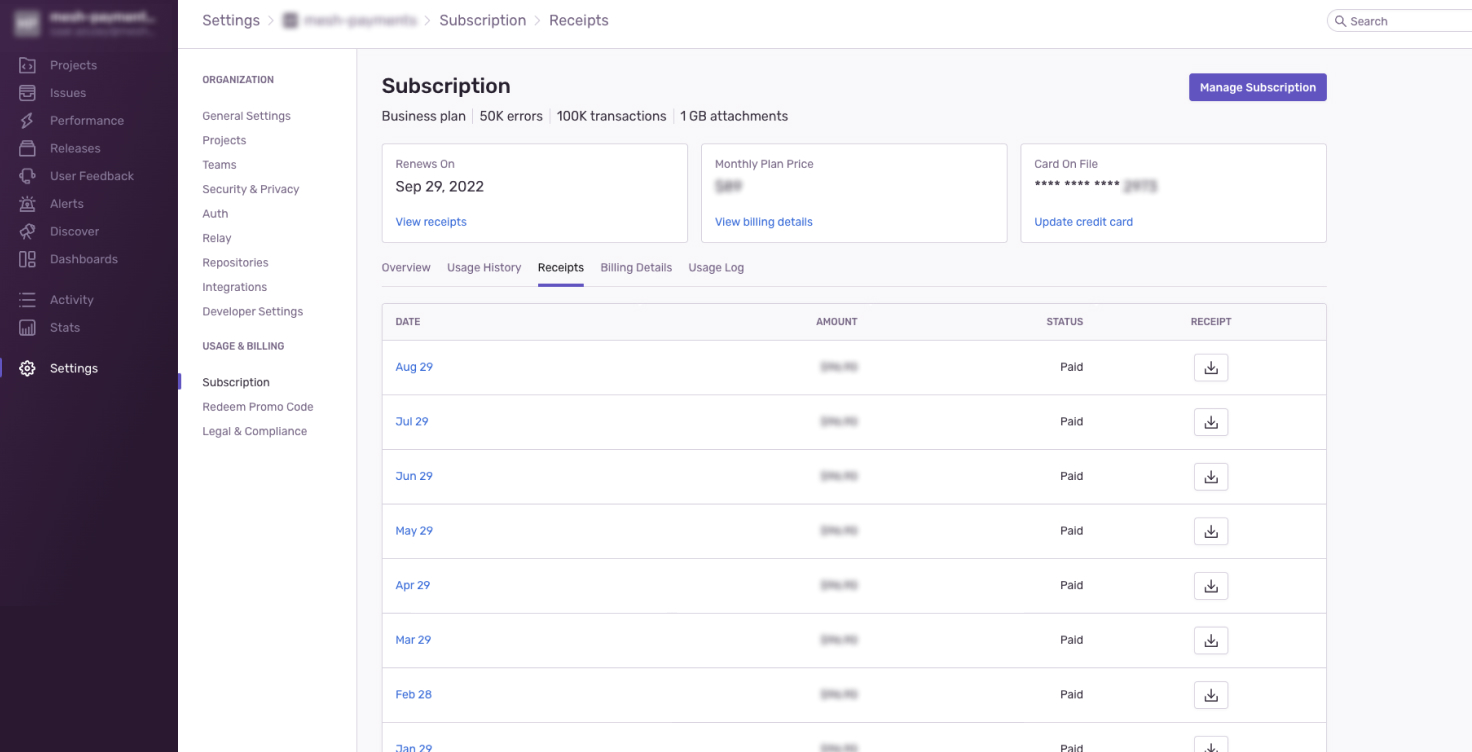Open the Billing Details tab
This screenshot has height=752, width=1472.
pos(636,268)
